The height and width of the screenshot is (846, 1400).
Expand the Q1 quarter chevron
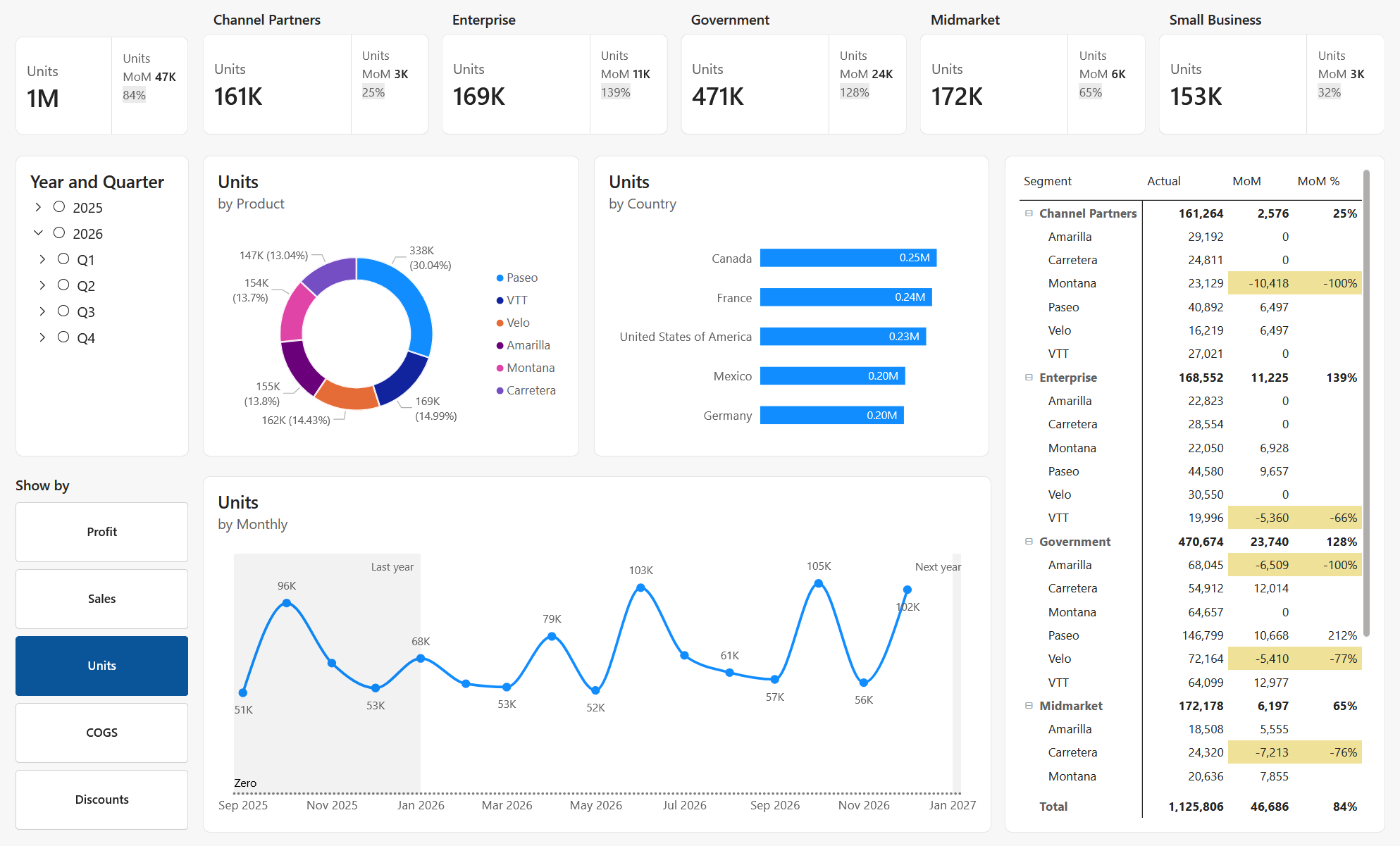[42, 259]
